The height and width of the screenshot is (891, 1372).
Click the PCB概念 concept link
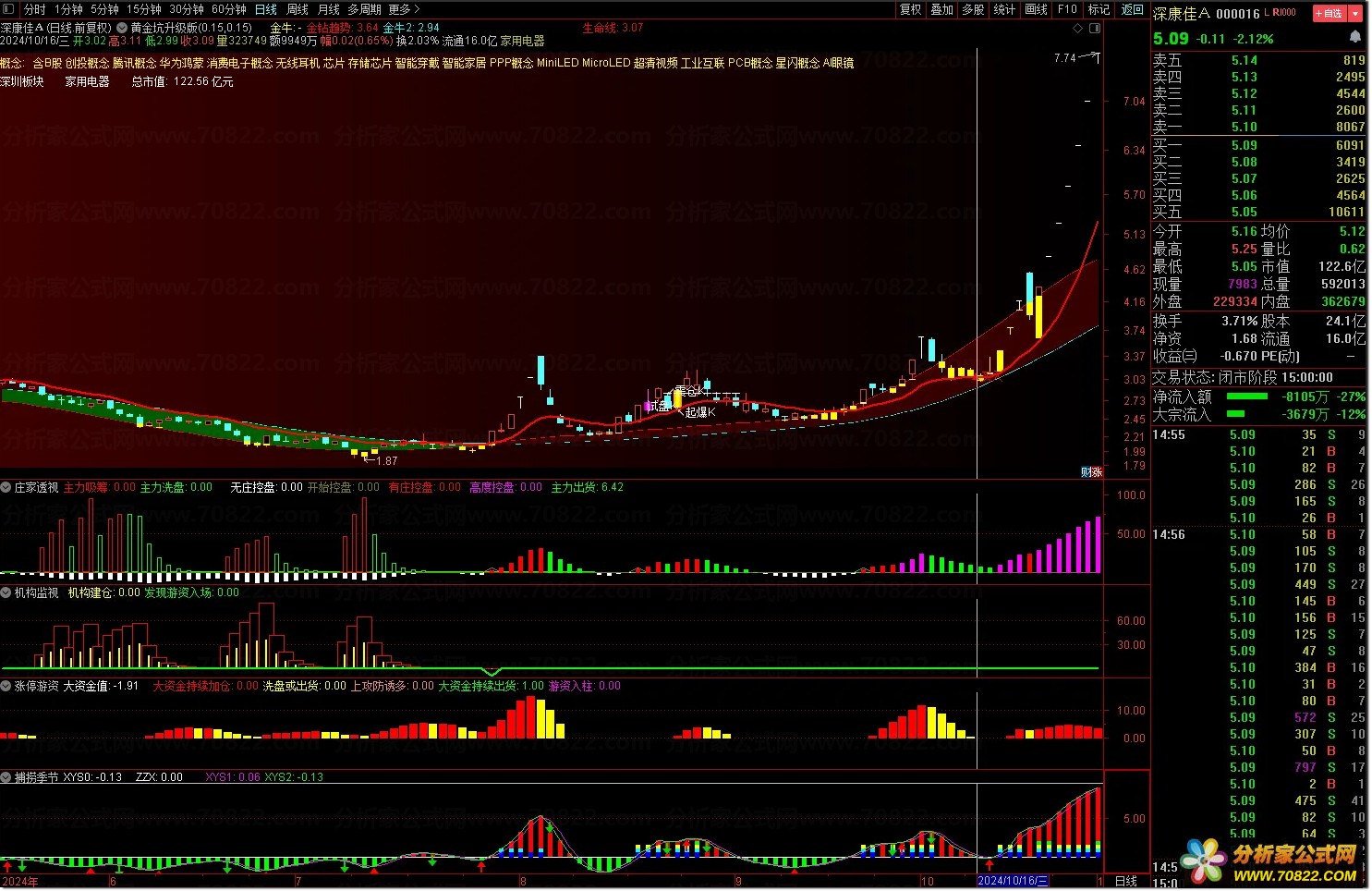(x=750, y=63)
